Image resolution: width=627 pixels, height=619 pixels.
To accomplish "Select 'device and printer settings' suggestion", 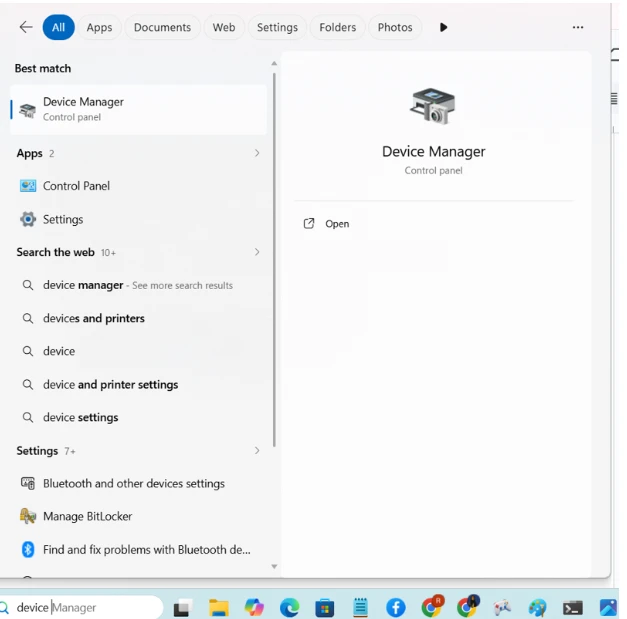I will 138,385.
